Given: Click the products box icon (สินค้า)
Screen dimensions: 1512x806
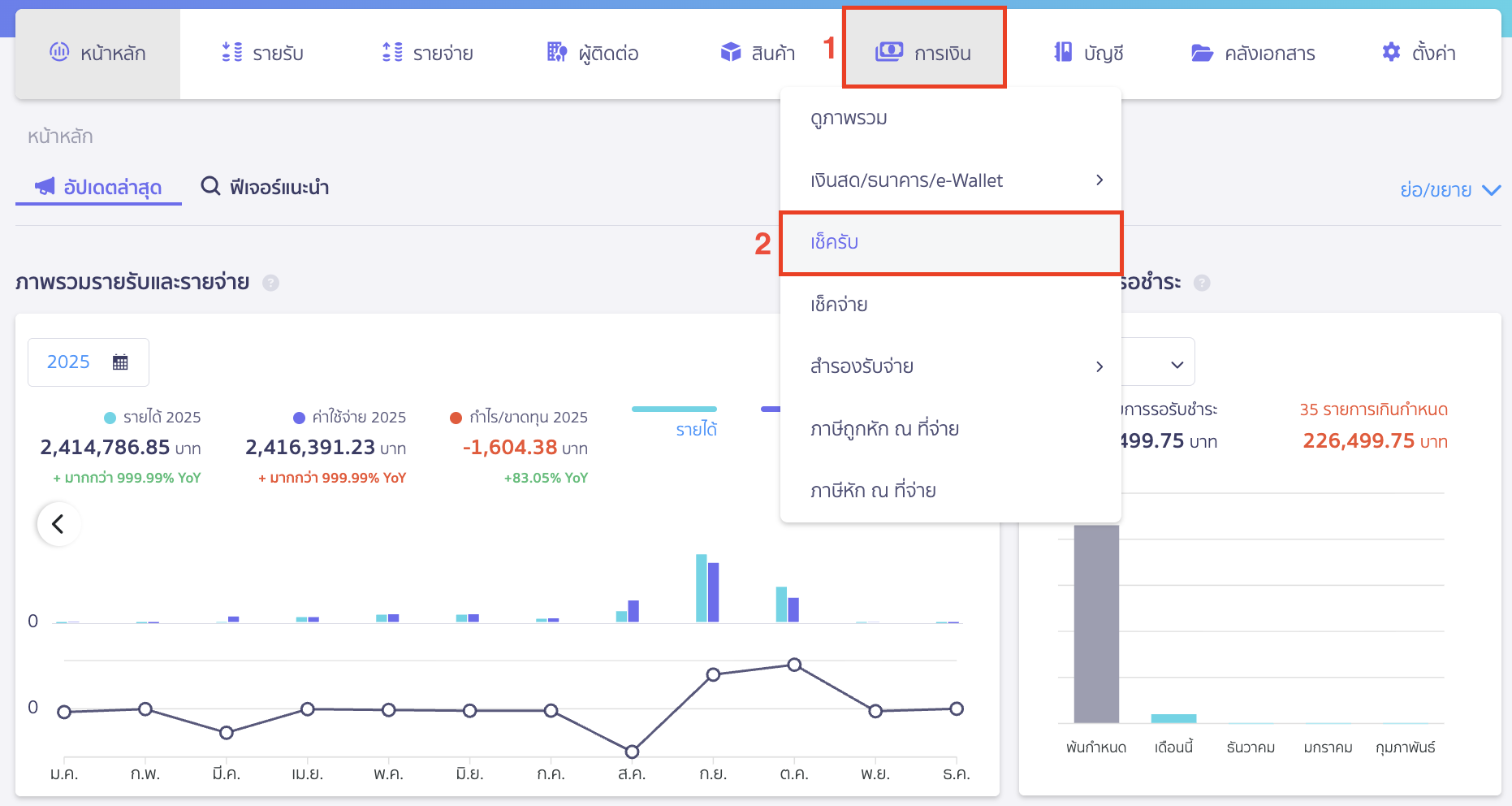Looking at the screenshot, I should (731, 53).
